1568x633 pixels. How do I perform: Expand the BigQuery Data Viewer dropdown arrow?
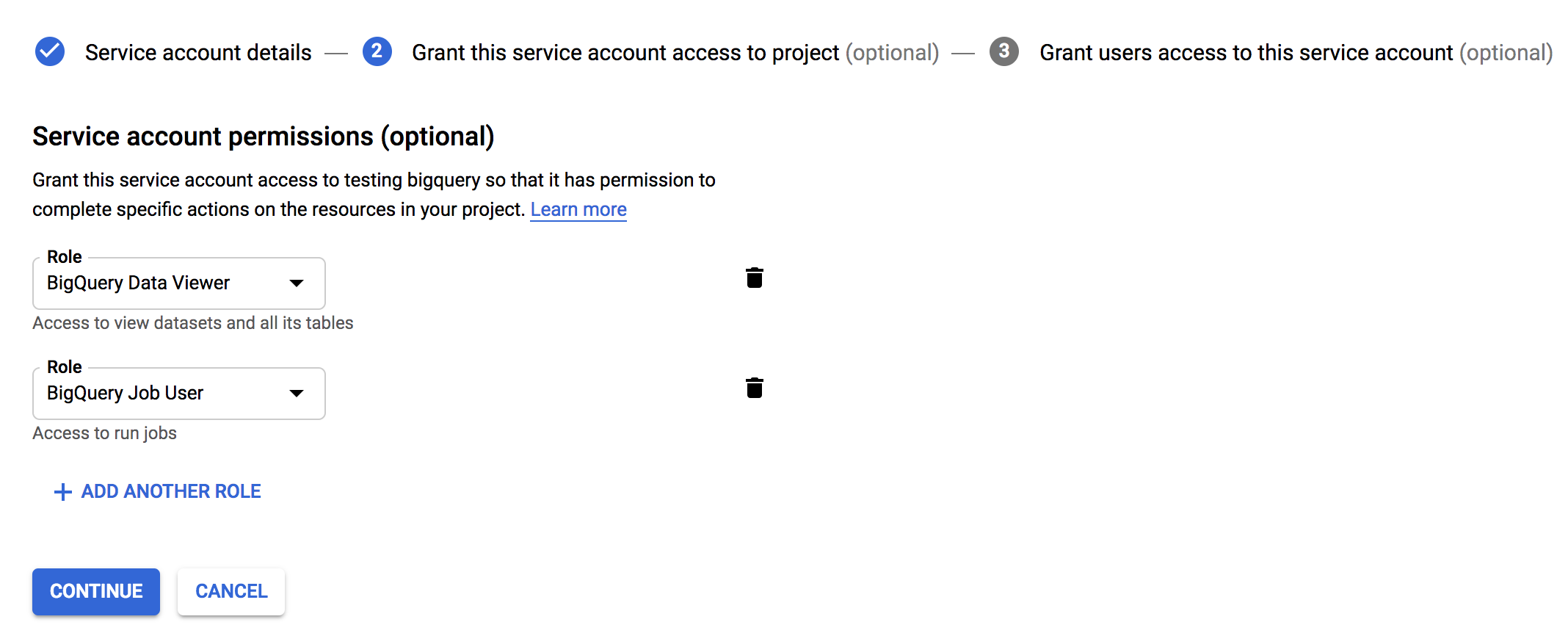coord(297,283)
